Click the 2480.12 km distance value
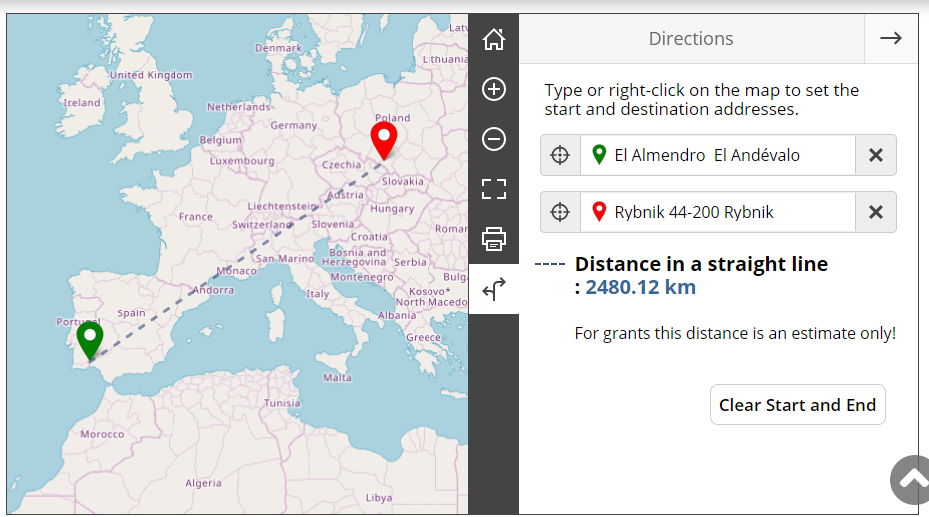 point(640,288)
